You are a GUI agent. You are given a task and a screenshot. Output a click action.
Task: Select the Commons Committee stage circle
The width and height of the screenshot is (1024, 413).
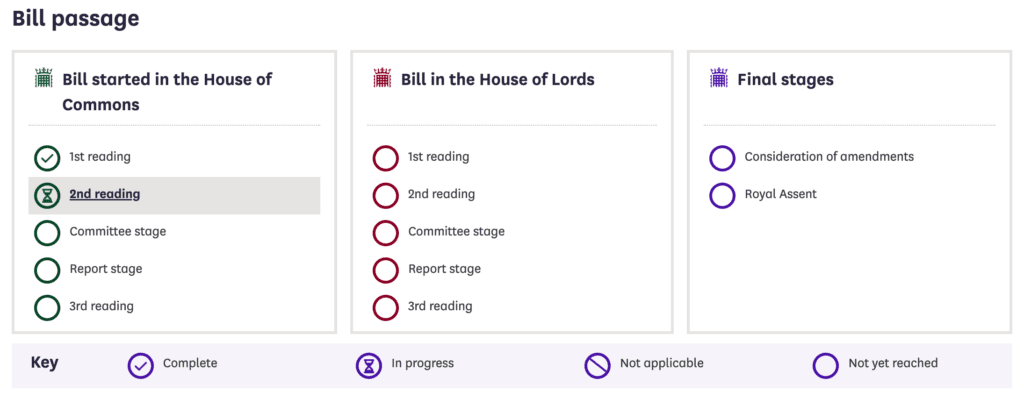click(x=46, y=232)
